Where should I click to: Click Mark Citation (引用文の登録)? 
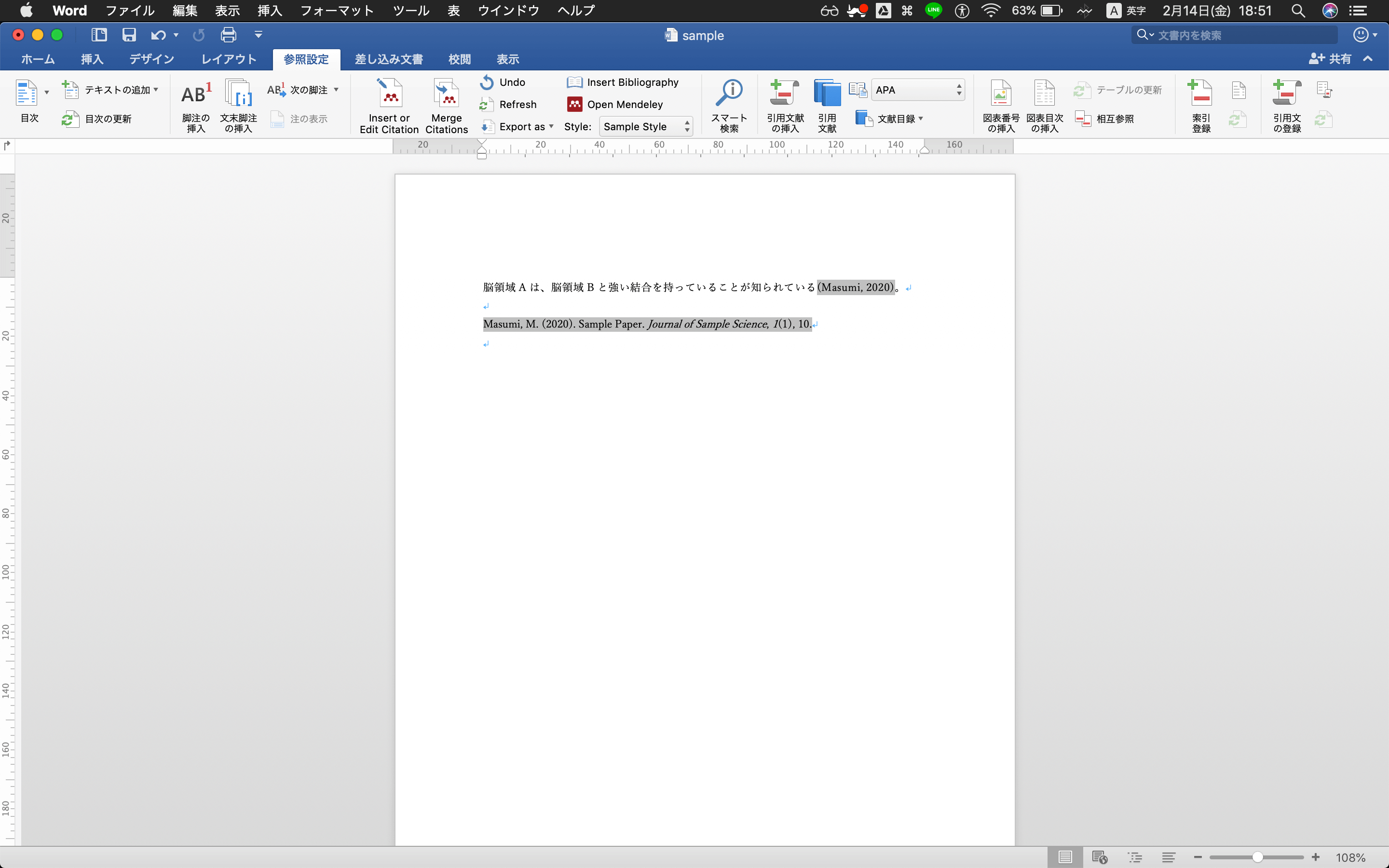click(x=1287, y=106)
